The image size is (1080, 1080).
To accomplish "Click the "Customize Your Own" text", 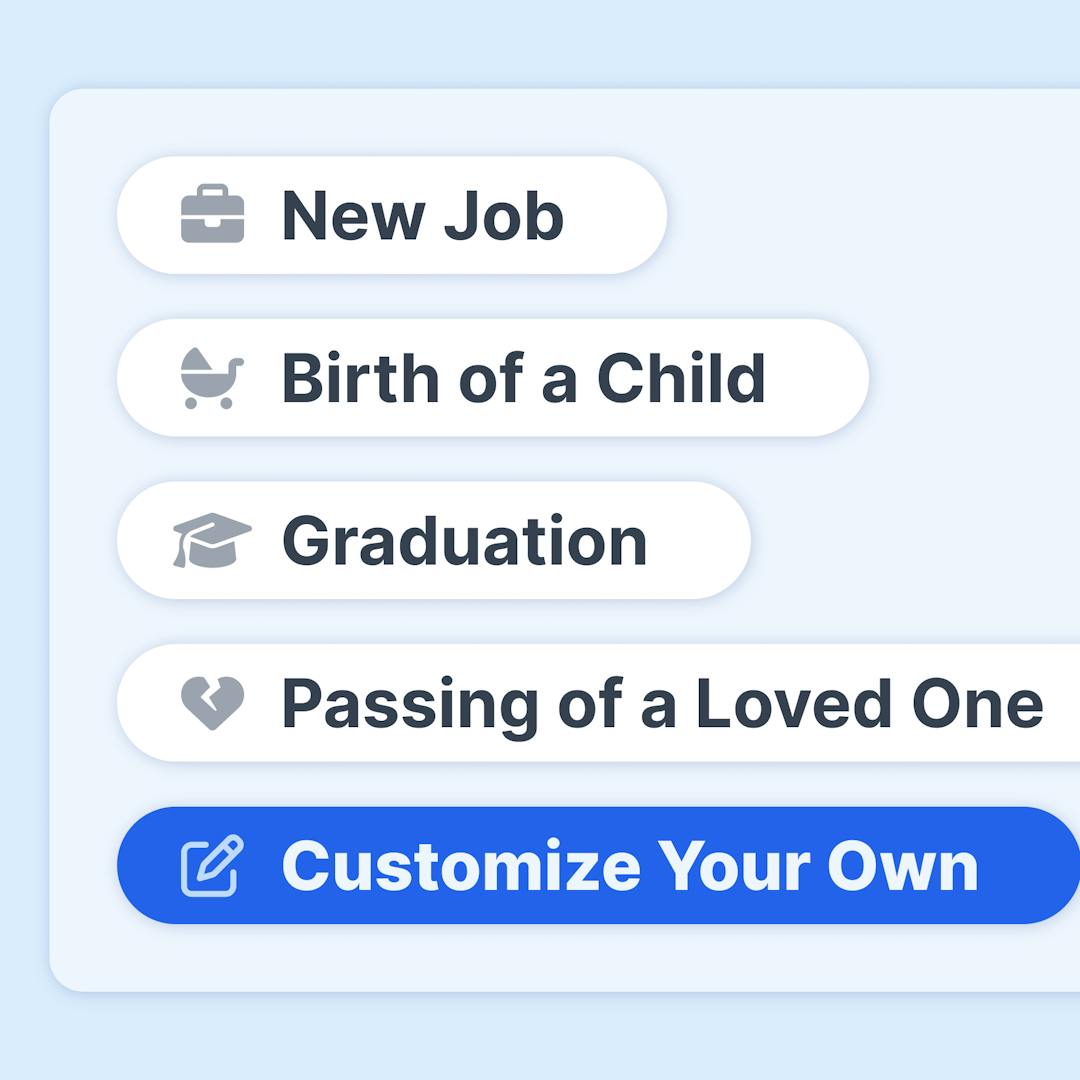I will coord(630,866).
